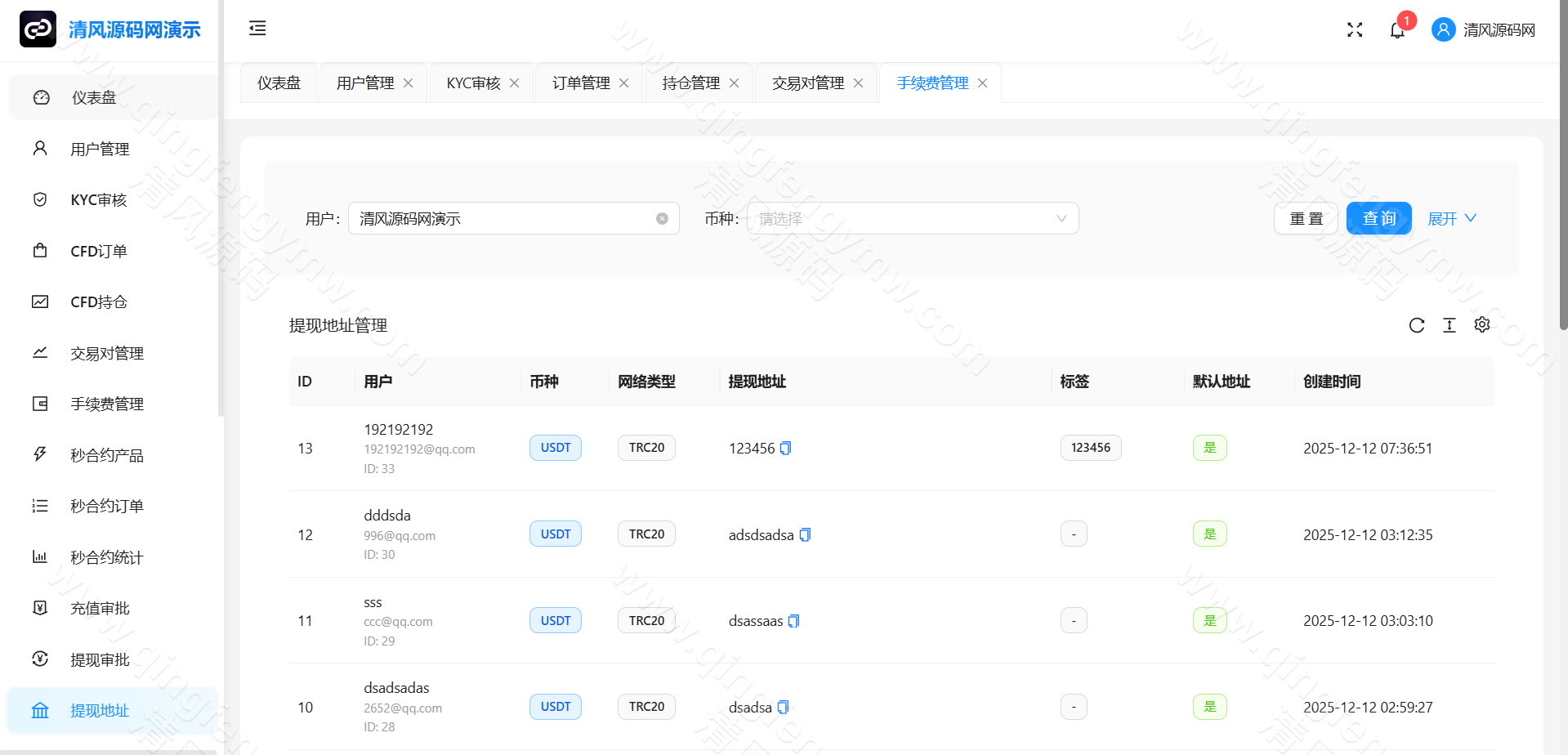Image resolution: width=1568 pixels, height=755 pixels.
Task: Expand more search filters via 展开
Action: pyautogui.click(x=1451, y=218)
